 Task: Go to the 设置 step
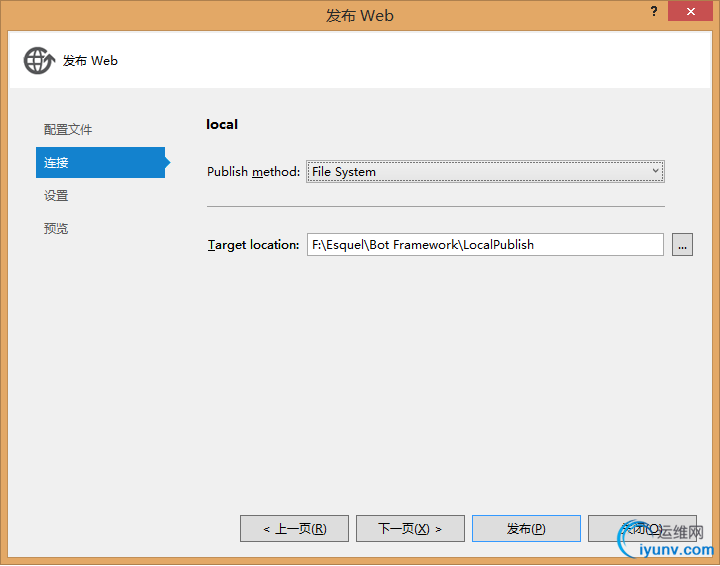coord(56,196)
